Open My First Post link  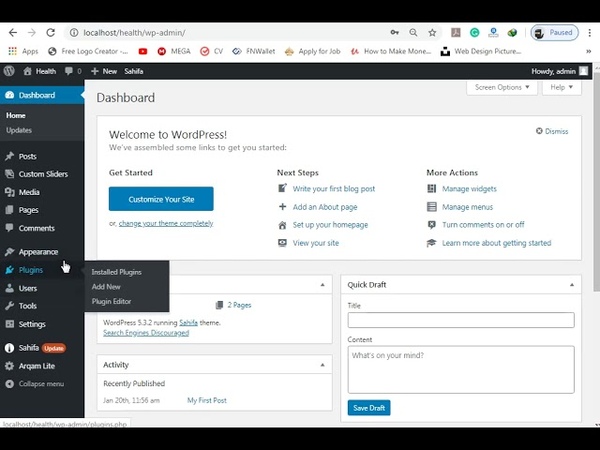tap(207, 400)
